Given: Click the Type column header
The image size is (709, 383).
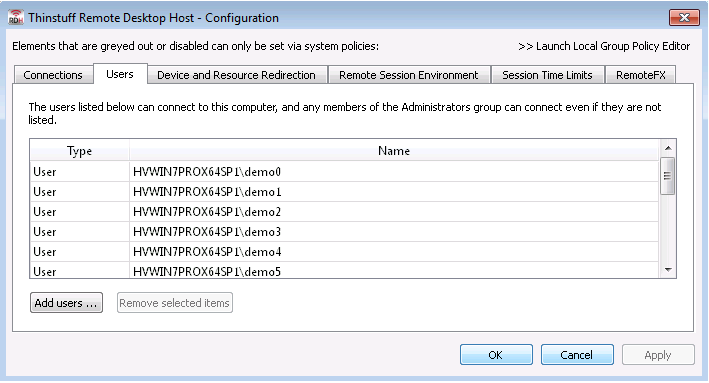Looking at the screenshot, I should pyautogui.click(x=80, y=151).
